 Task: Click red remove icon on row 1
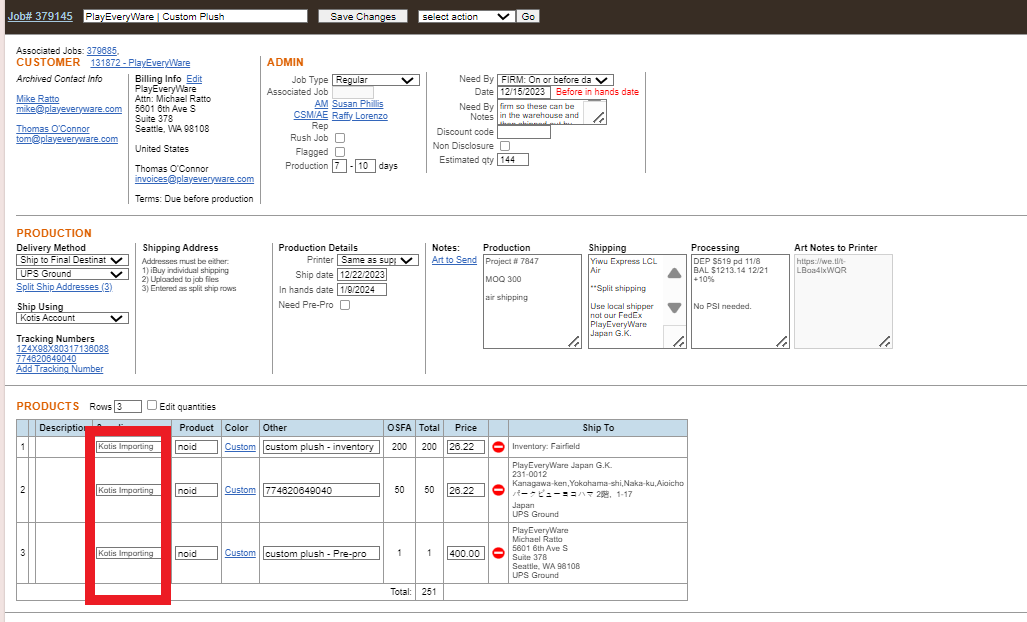pos(498,447)
